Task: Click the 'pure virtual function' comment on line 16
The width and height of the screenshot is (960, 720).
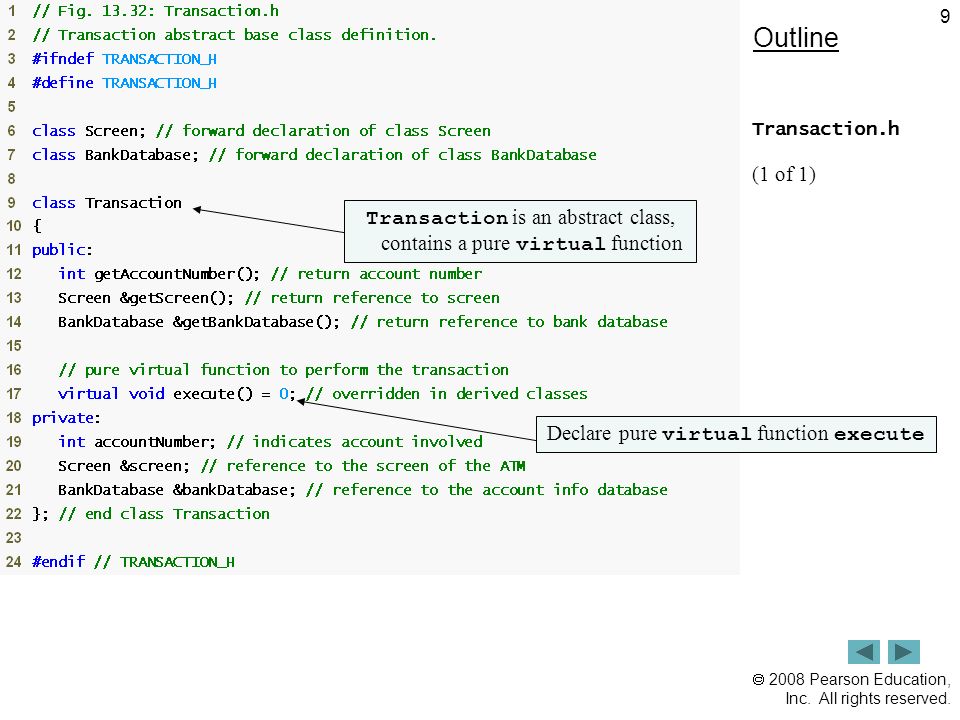Action: pos(283,370)
